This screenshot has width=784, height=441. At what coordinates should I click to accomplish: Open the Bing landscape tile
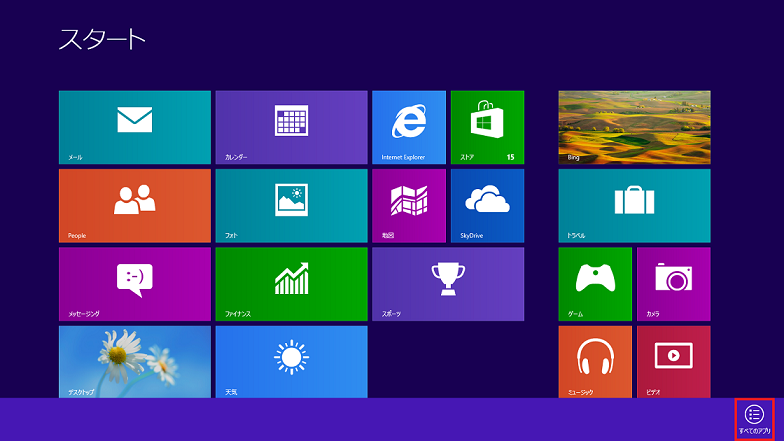[634, 127]
